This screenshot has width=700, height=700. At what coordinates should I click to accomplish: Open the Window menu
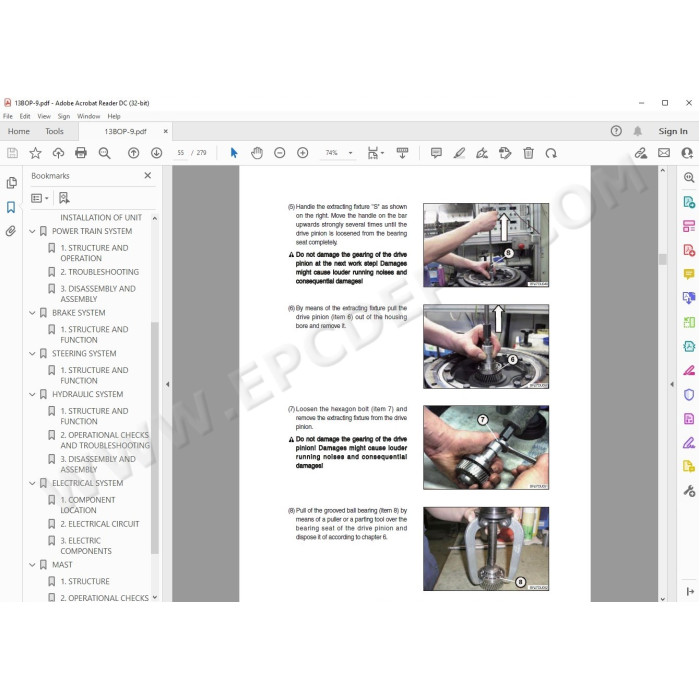click(x=88, y=116)
